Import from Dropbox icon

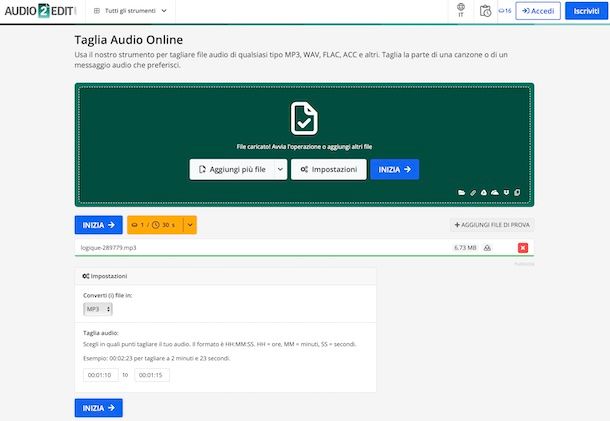(506, 193)
